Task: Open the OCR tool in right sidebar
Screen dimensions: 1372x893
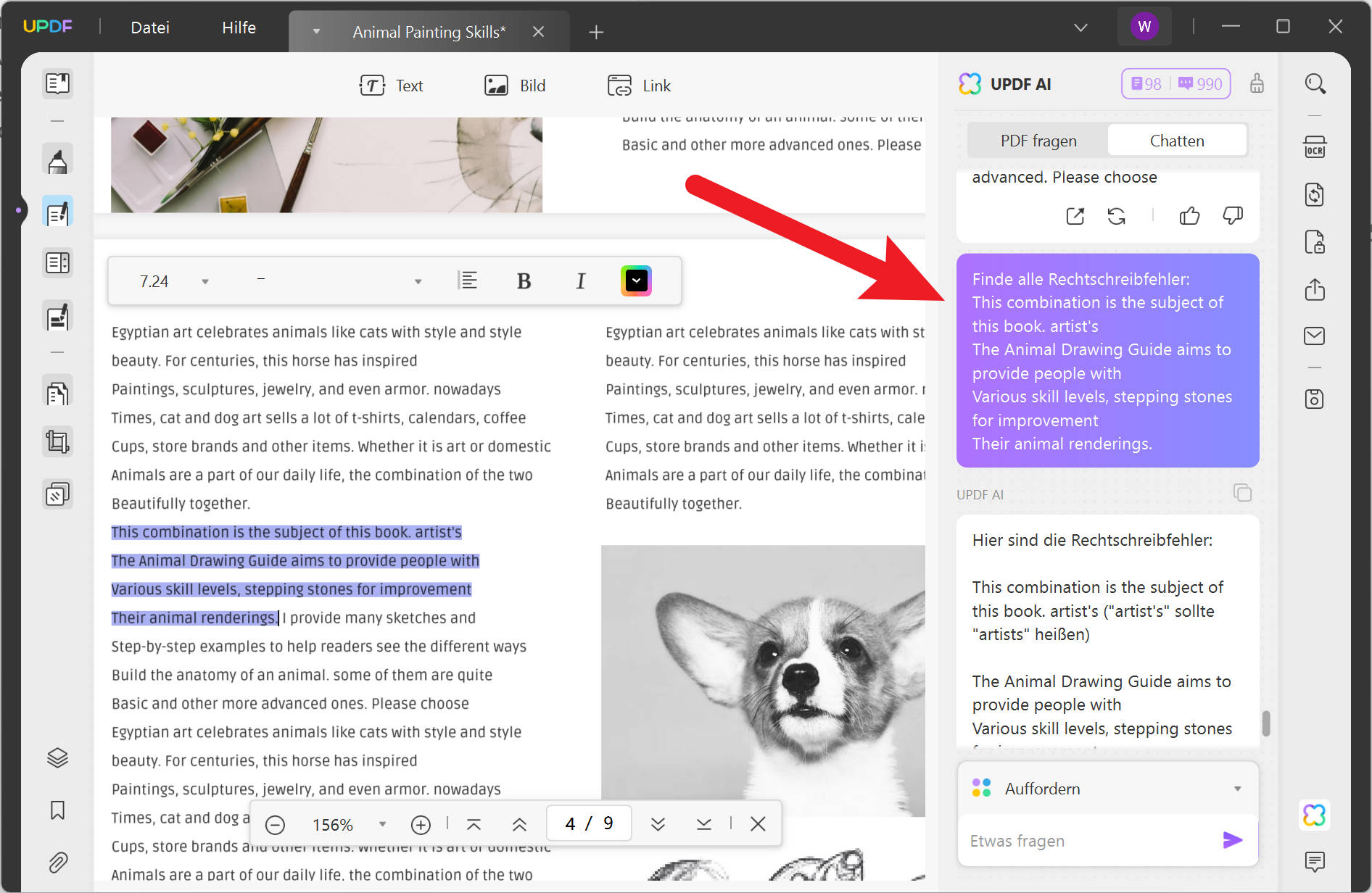Action: click(x=1314, y=147)
